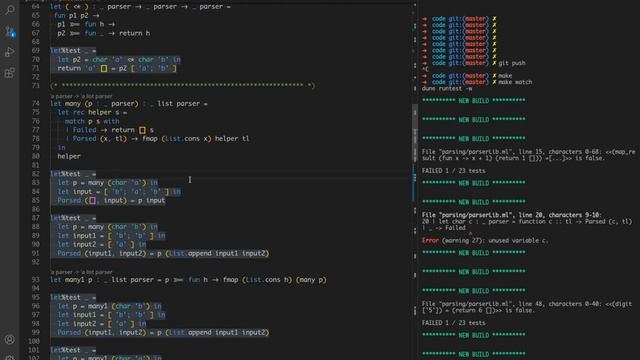Click line number 73 in the gutter
This screenshot has height=360, width=640.
36,86
